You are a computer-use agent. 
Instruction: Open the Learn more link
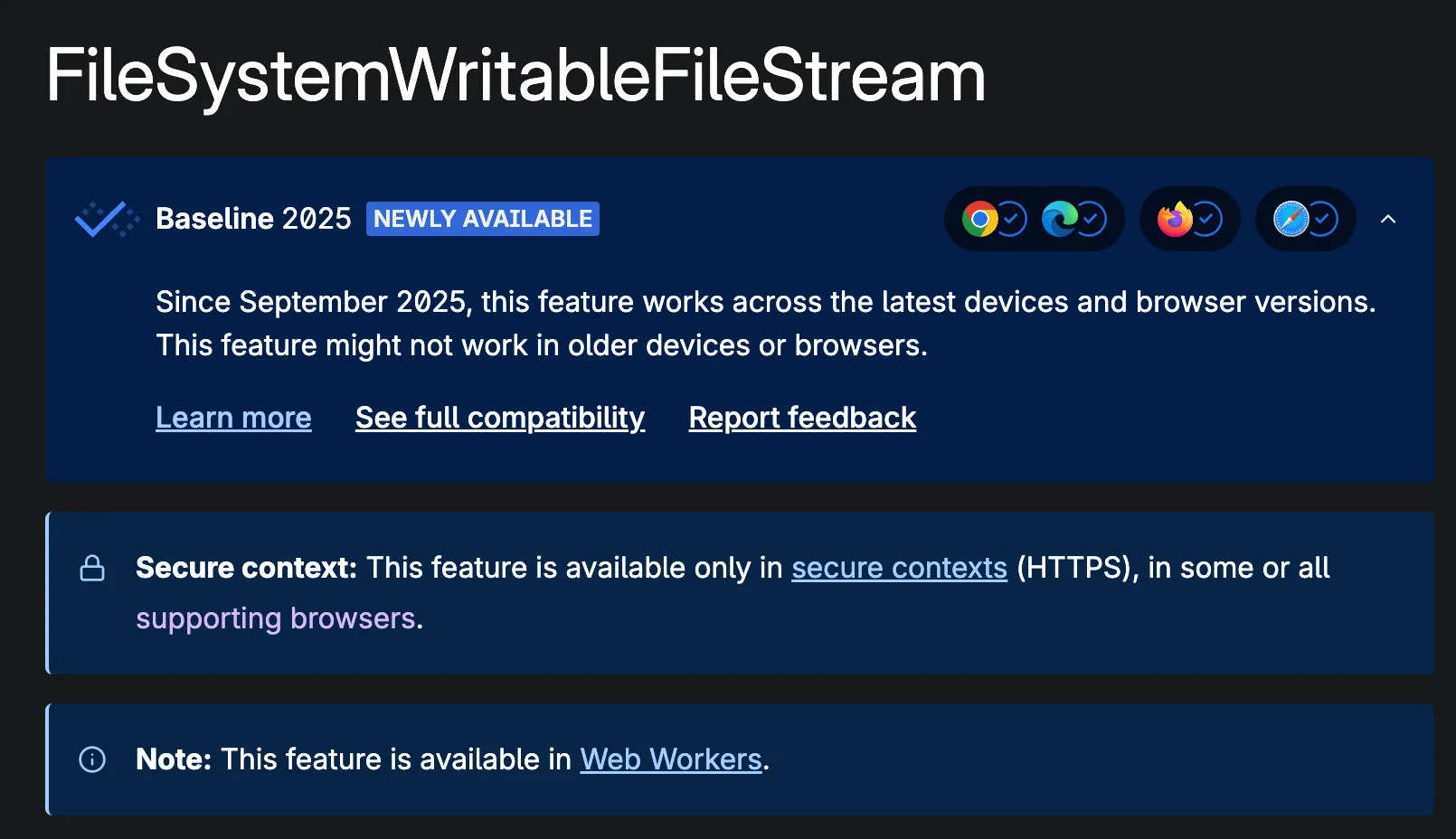[233, 418]
